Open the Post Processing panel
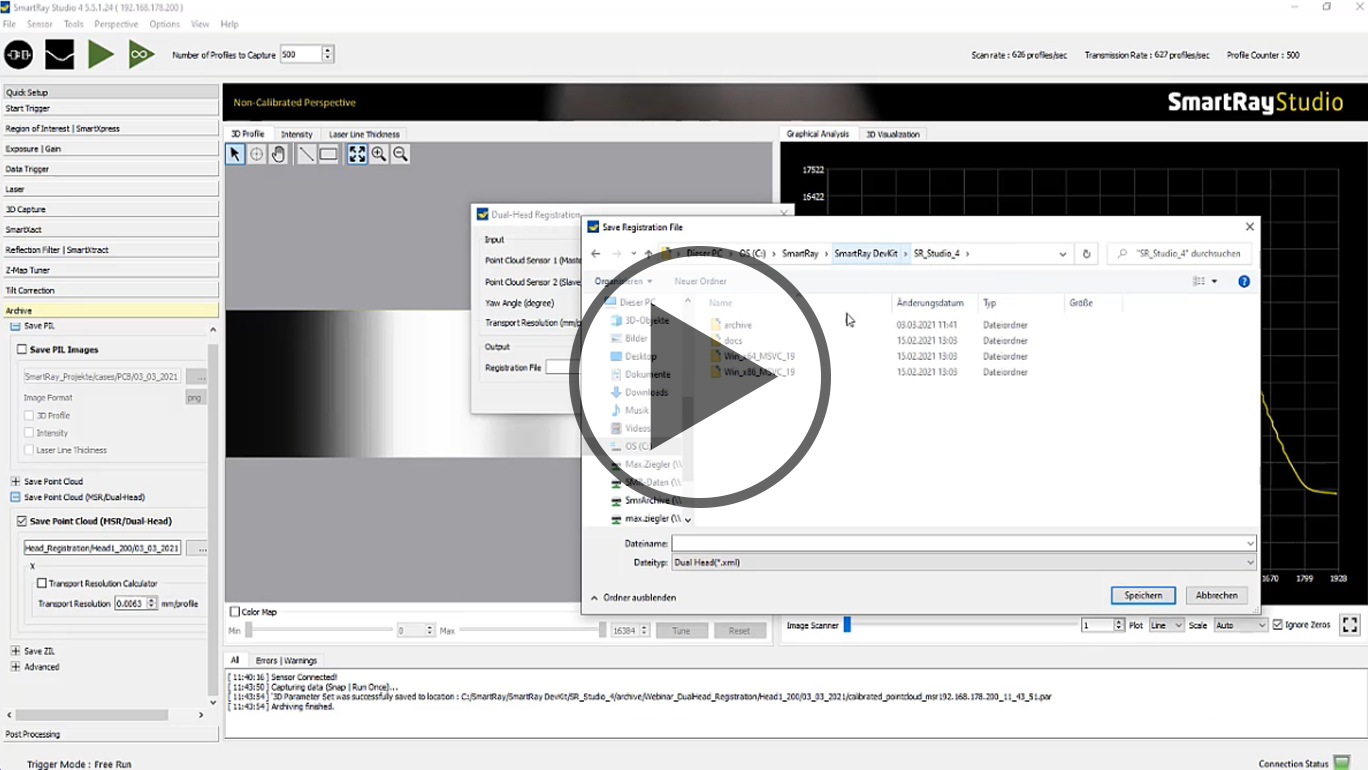The image size is (1368, 770). [111, 734]
